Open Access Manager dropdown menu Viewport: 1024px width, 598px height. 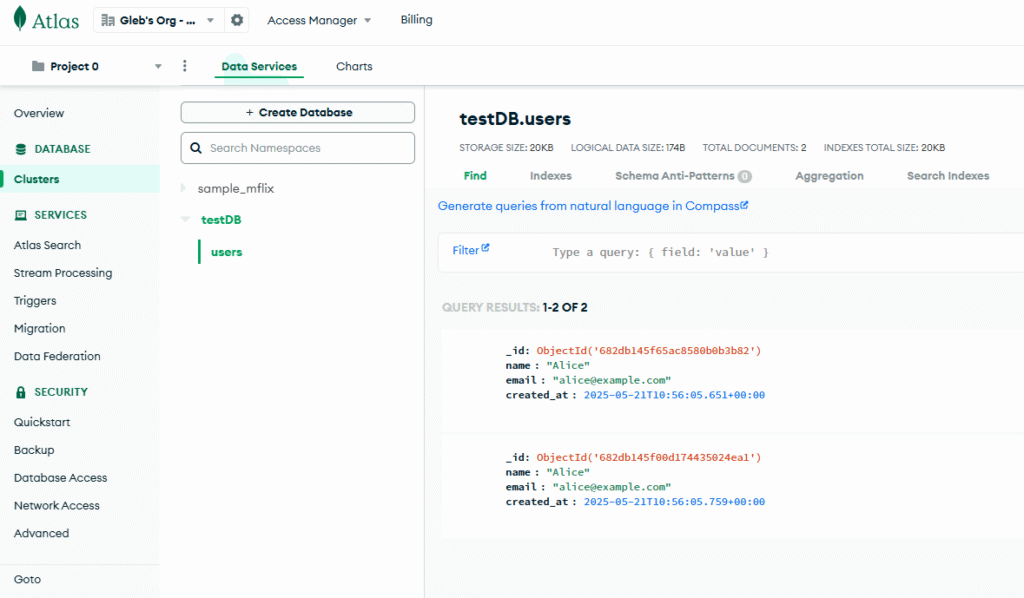pyautogui.click(x=319, y=20)
